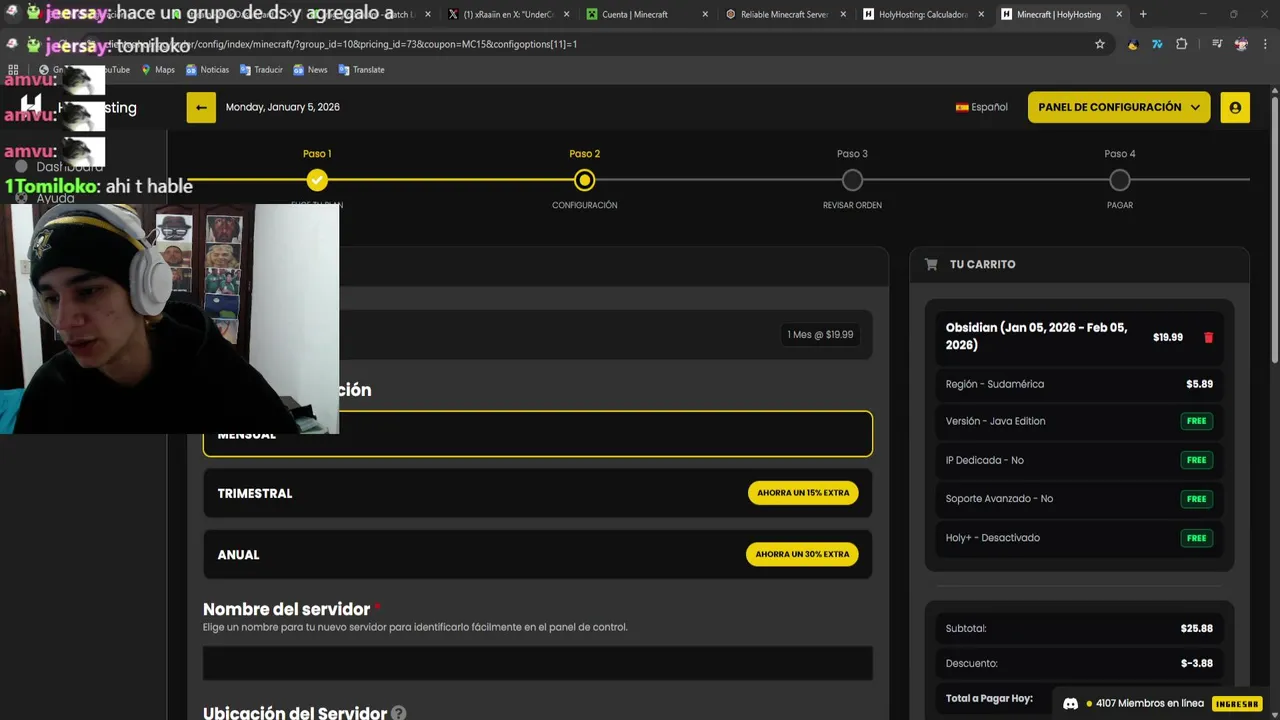Select the Anual billing cycle option

tap(538, 554)
